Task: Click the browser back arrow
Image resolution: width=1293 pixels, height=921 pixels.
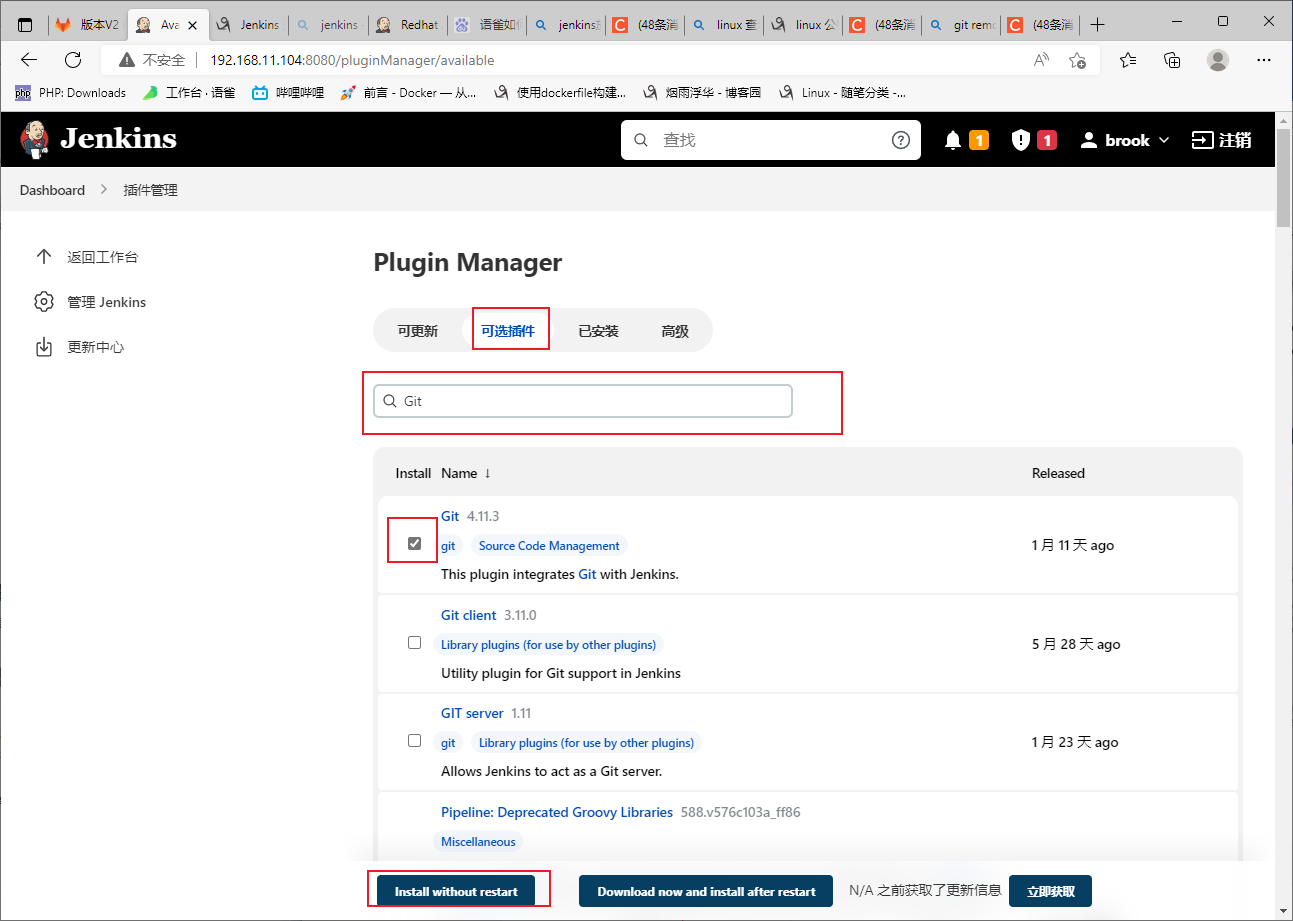Action: [x=29, y=60]
